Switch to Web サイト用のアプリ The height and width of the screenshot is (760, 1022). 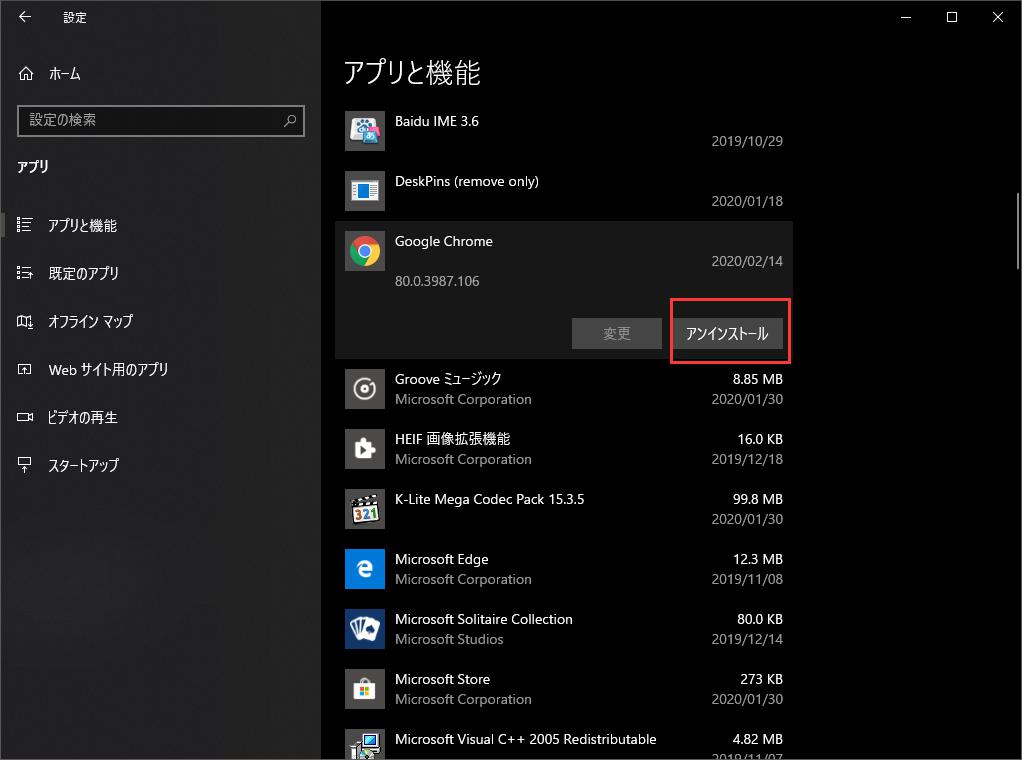pos(108,370)
